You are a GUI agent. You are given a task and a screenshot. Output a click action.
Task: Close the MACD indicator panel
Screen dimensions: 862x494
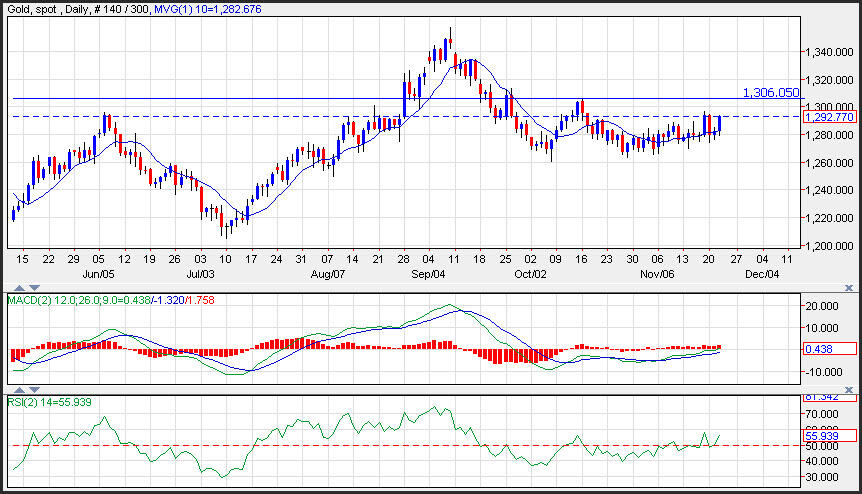pos(851,288)
